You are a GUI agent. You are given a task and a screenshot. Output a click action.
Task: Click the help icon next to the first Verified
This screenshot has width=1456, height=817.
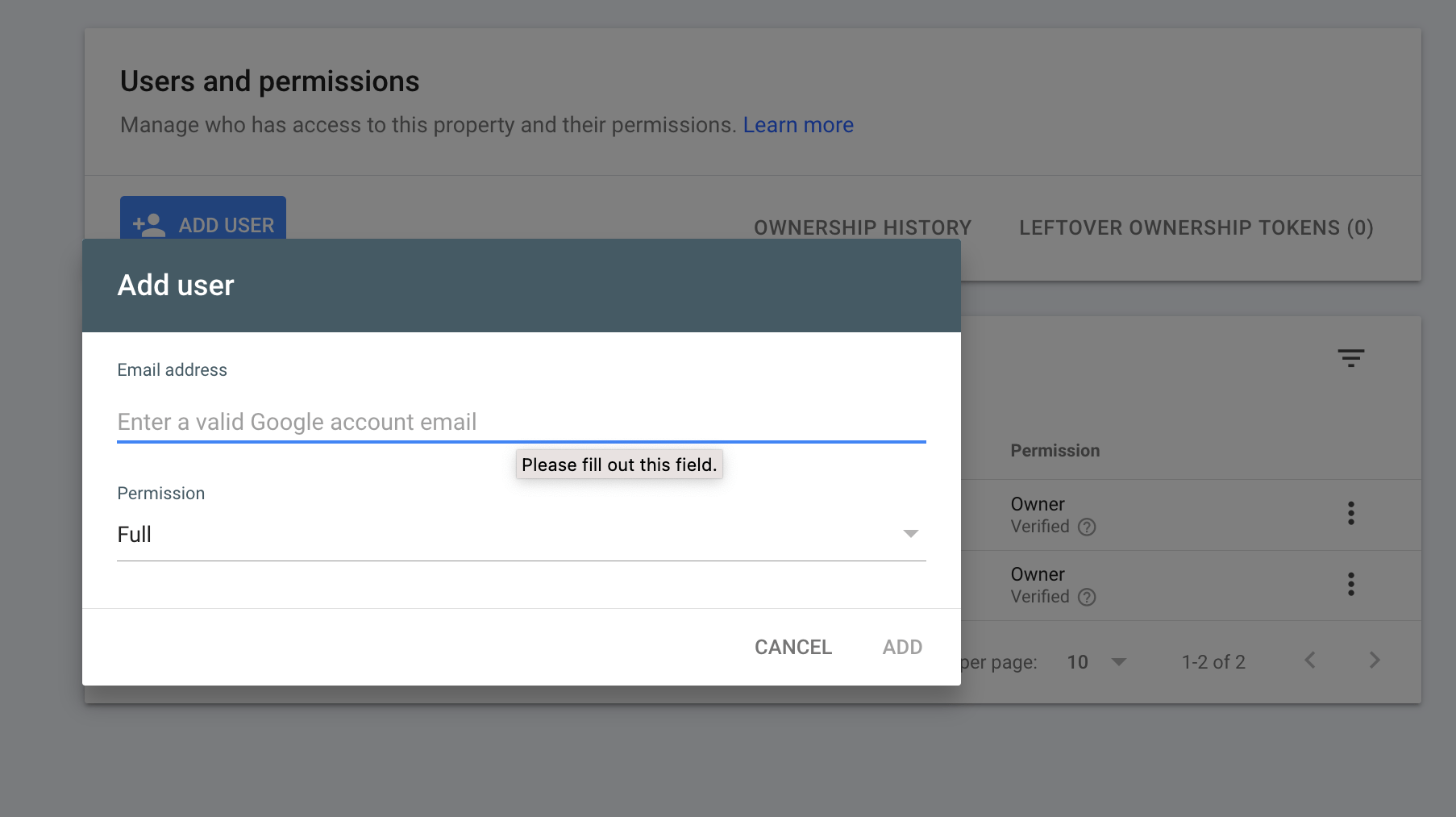(1087, 527)
